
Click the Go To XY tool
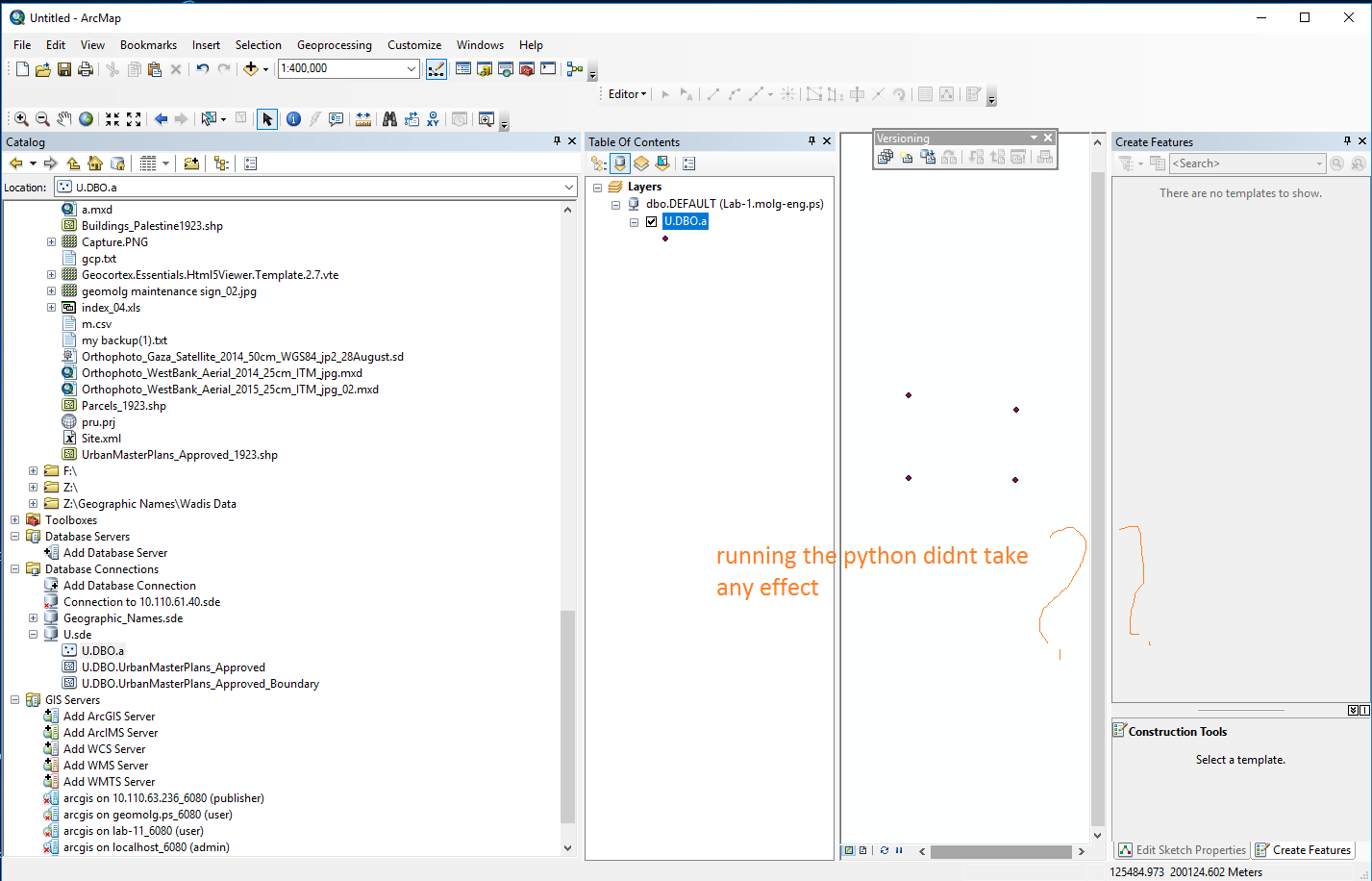click(433, 119)
